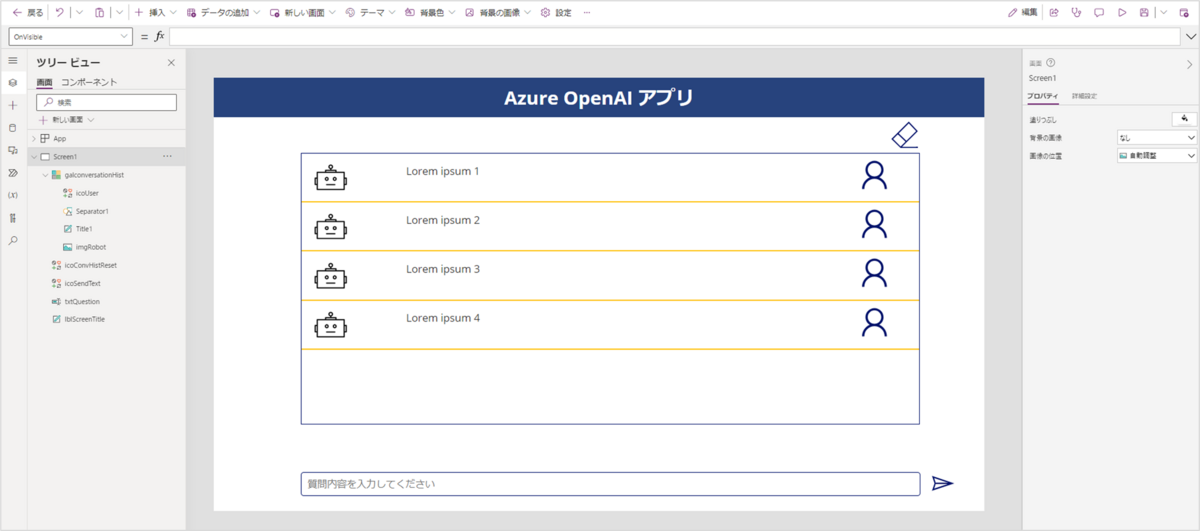Open 設定 settings
Screen dimensions: 1200x531
coord(556,12)
